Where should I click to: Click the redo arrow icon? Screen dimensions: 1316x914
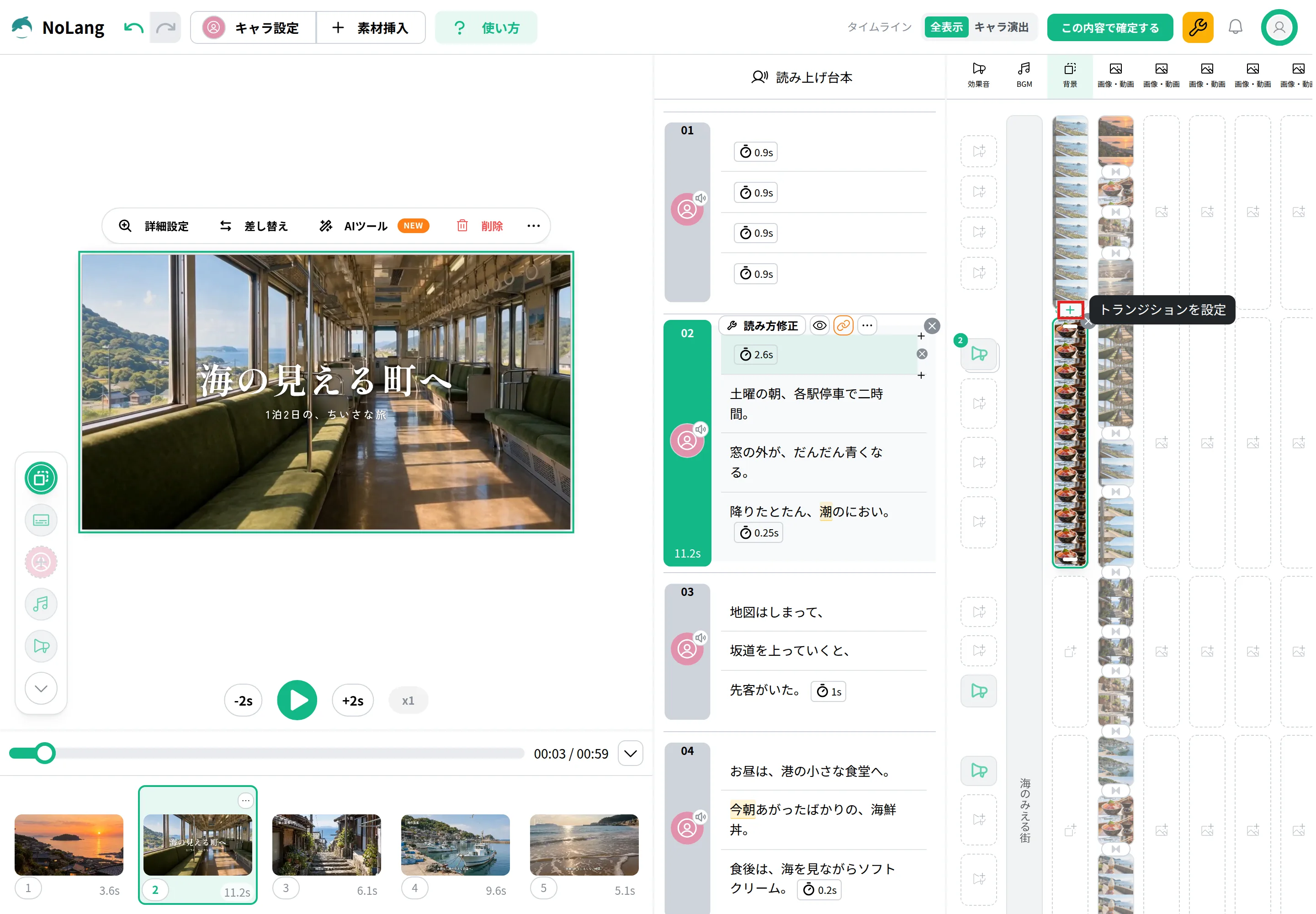pos(165,27)
